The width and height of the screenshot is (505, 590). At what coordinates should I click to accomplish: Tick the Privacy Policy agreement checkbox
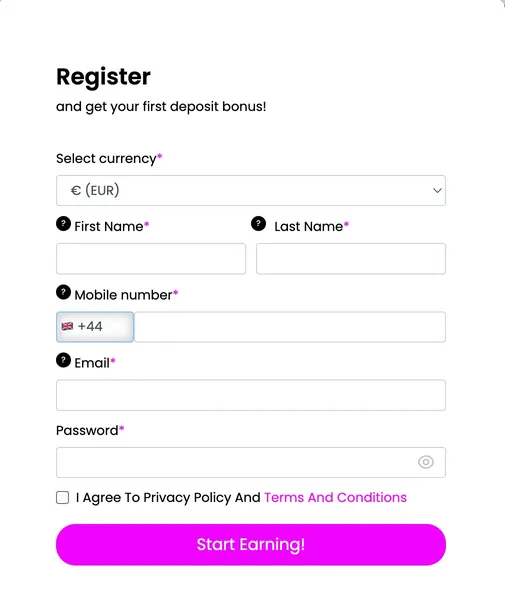coord(62,497)
